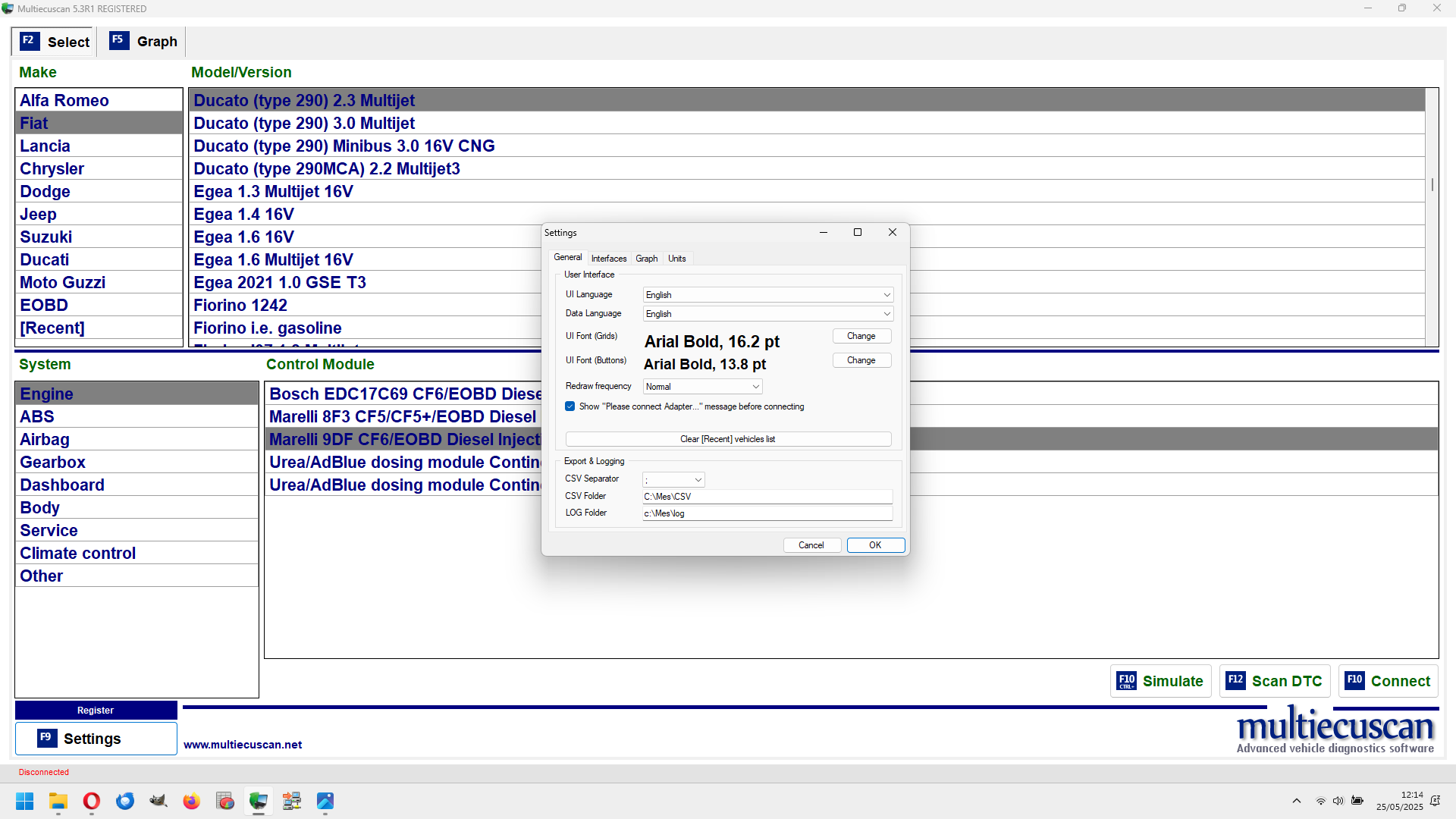The height and width of the screenshot is (819, 1456).
Task: Open File Explorer from taskbar
Action: tap(58, 801)
